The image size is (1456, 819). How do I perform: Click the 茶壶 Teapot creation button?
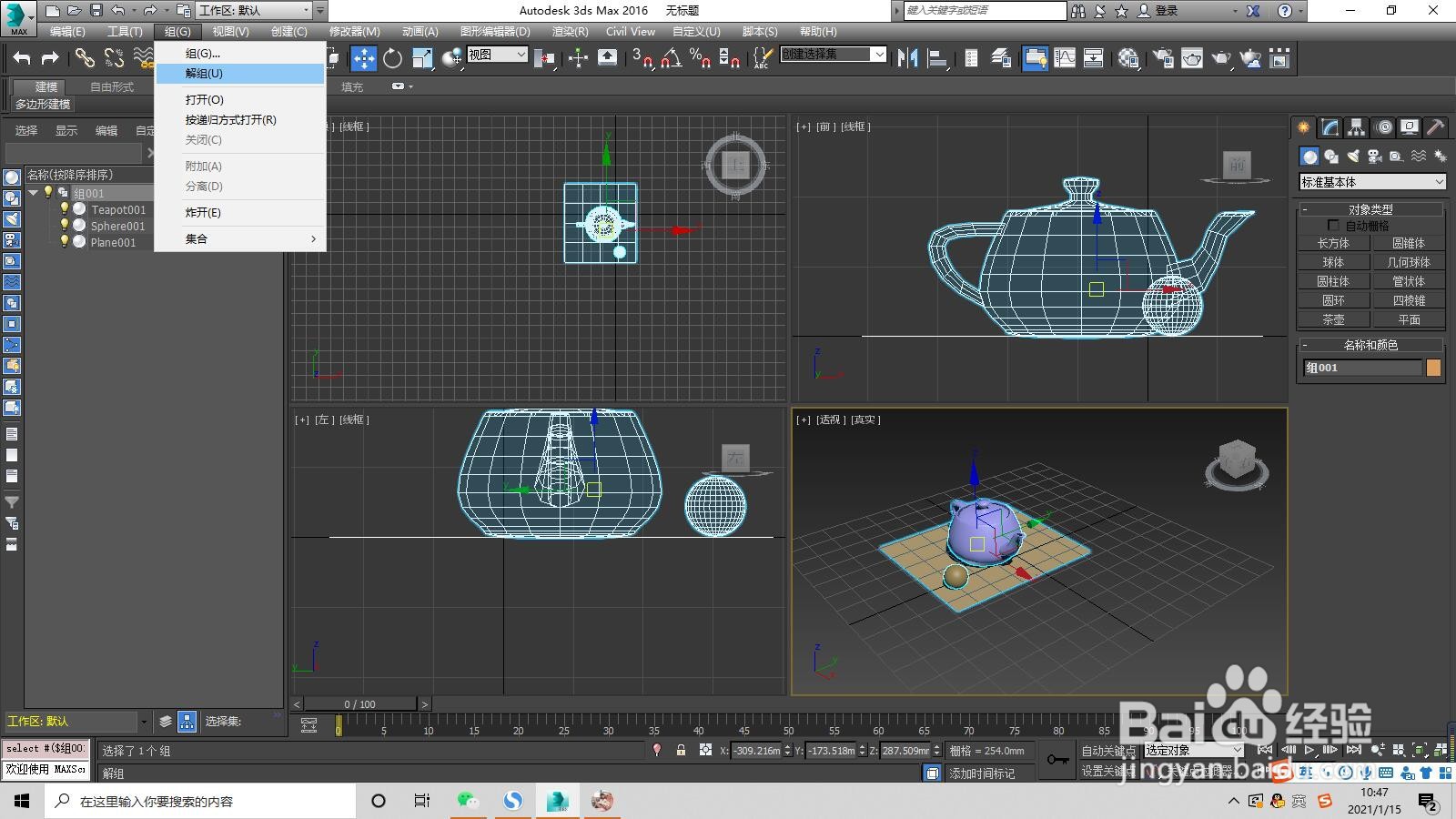click(1332, 318)
